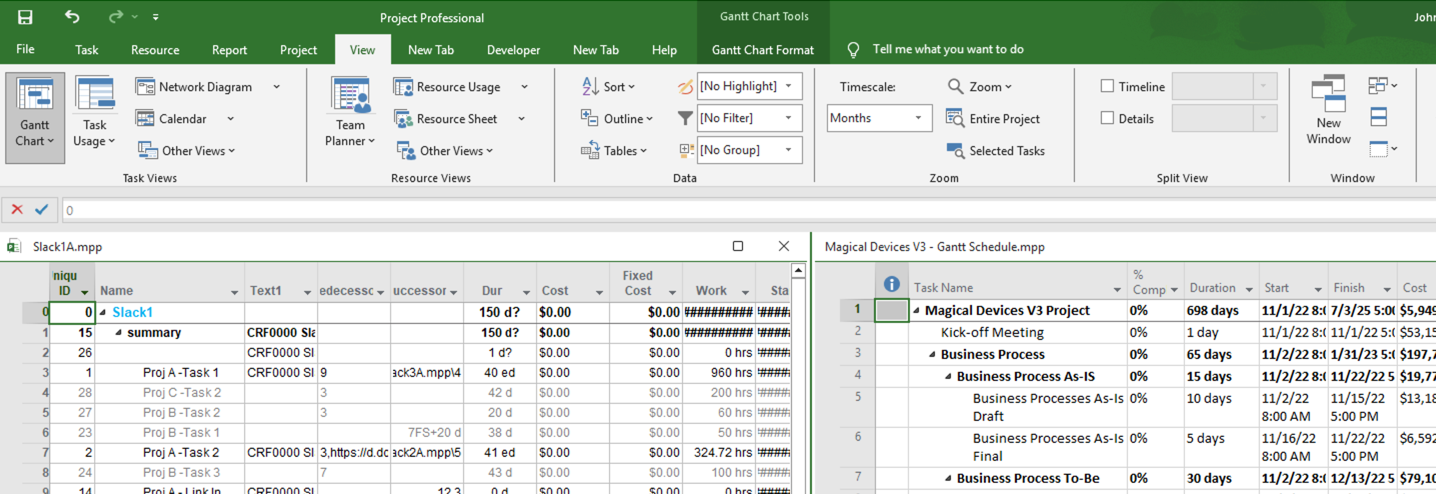Customize Quick Access Toolbar dropdown arrow
Image resolution: width=1436 pixels, height=494 pixels.
click(x=156, y=17)
